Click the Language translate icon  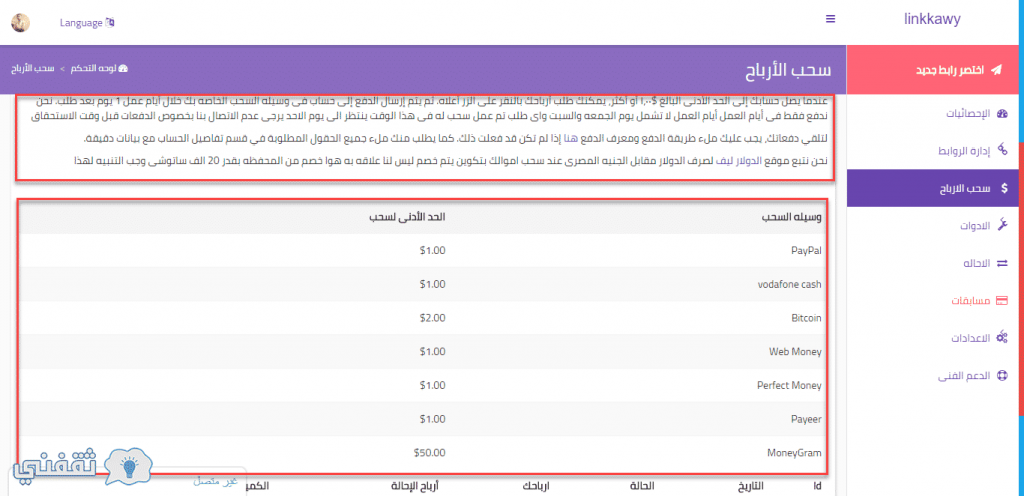click(x=110, y=23)
